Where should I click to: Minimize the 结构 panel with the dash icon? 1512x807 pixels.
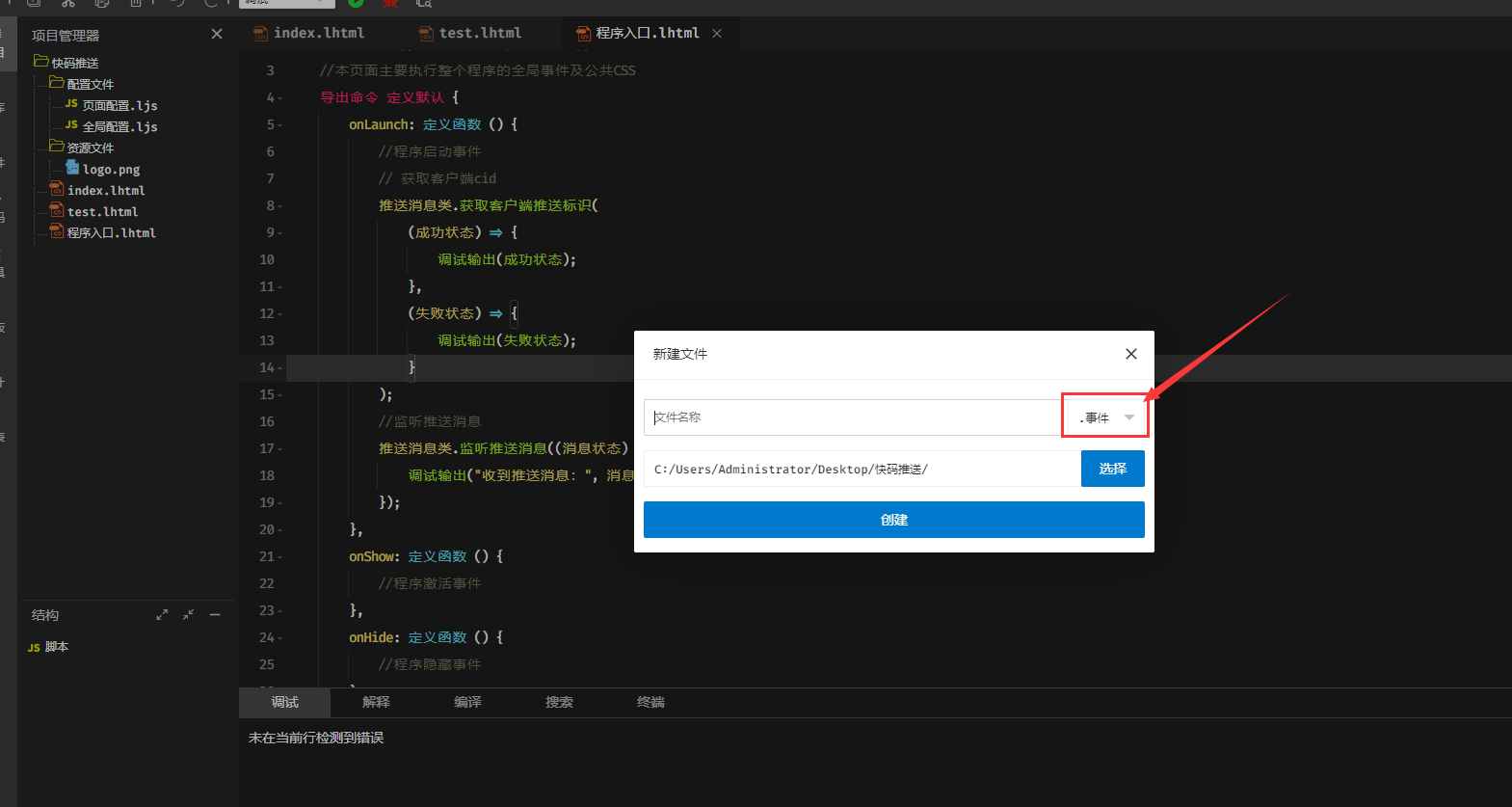click(215, 615)
